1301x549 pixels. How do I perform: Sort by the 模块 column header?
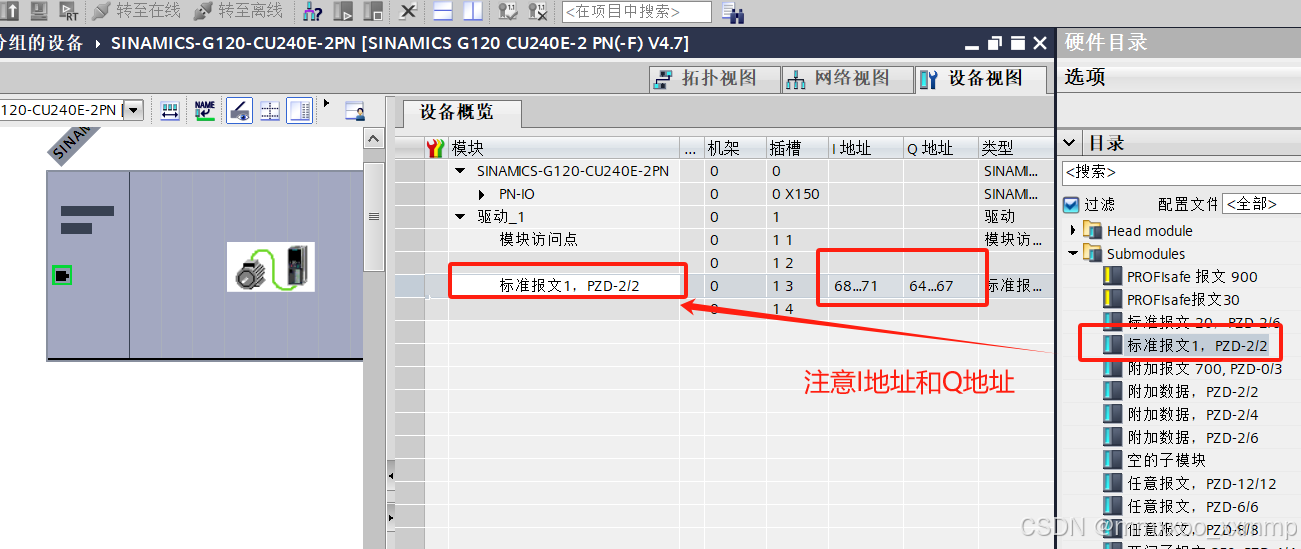564,148
